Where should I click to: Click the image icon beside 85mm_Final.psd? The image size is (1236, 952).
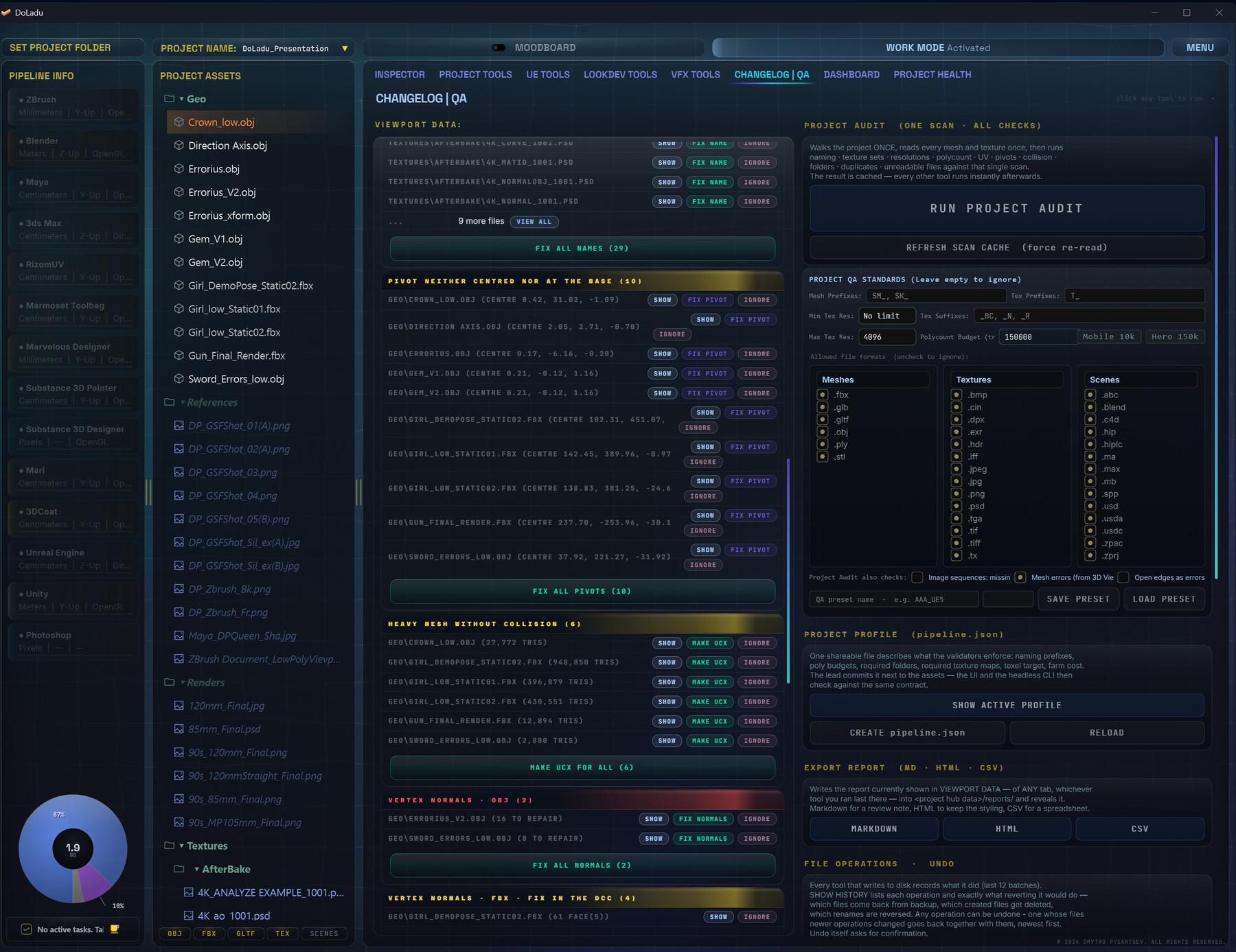point(179,729)
